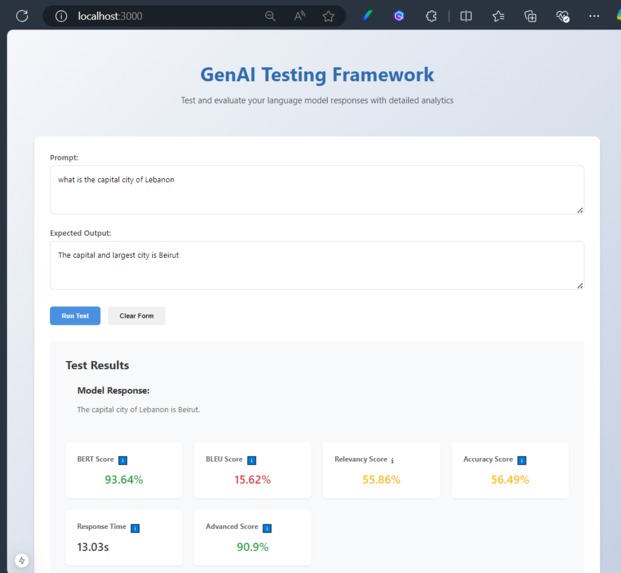Click the Test Results heading
621x573 pixels.
point(97,365)
